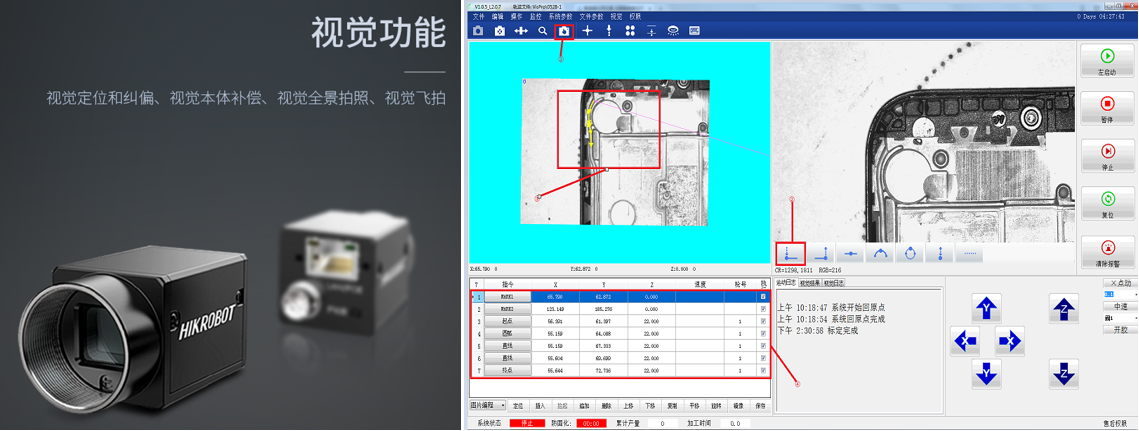Click the highlighted camera-with-hand toolbar icon
1139x431 pixels.
(x=564, y=31)
